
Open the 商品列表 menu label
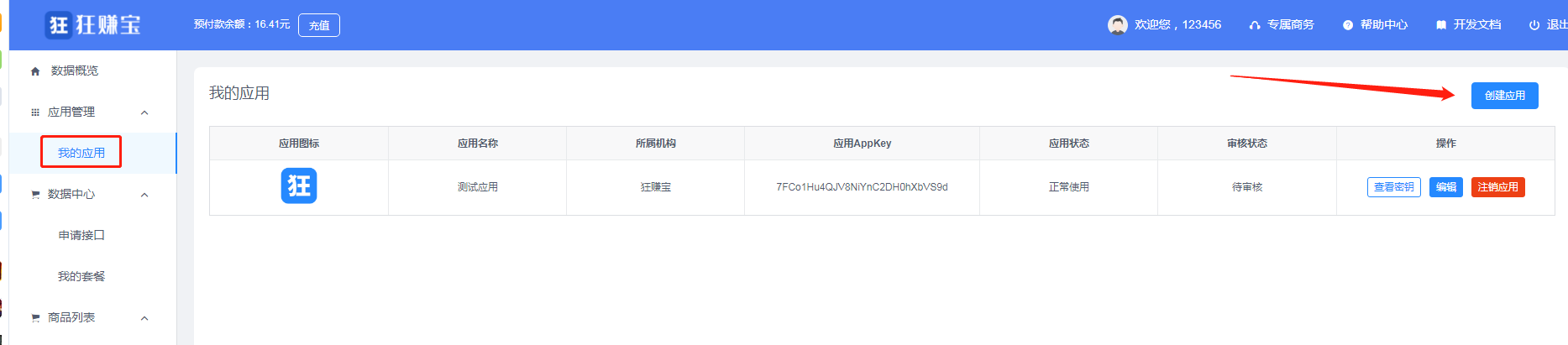(x=71, y=317)
